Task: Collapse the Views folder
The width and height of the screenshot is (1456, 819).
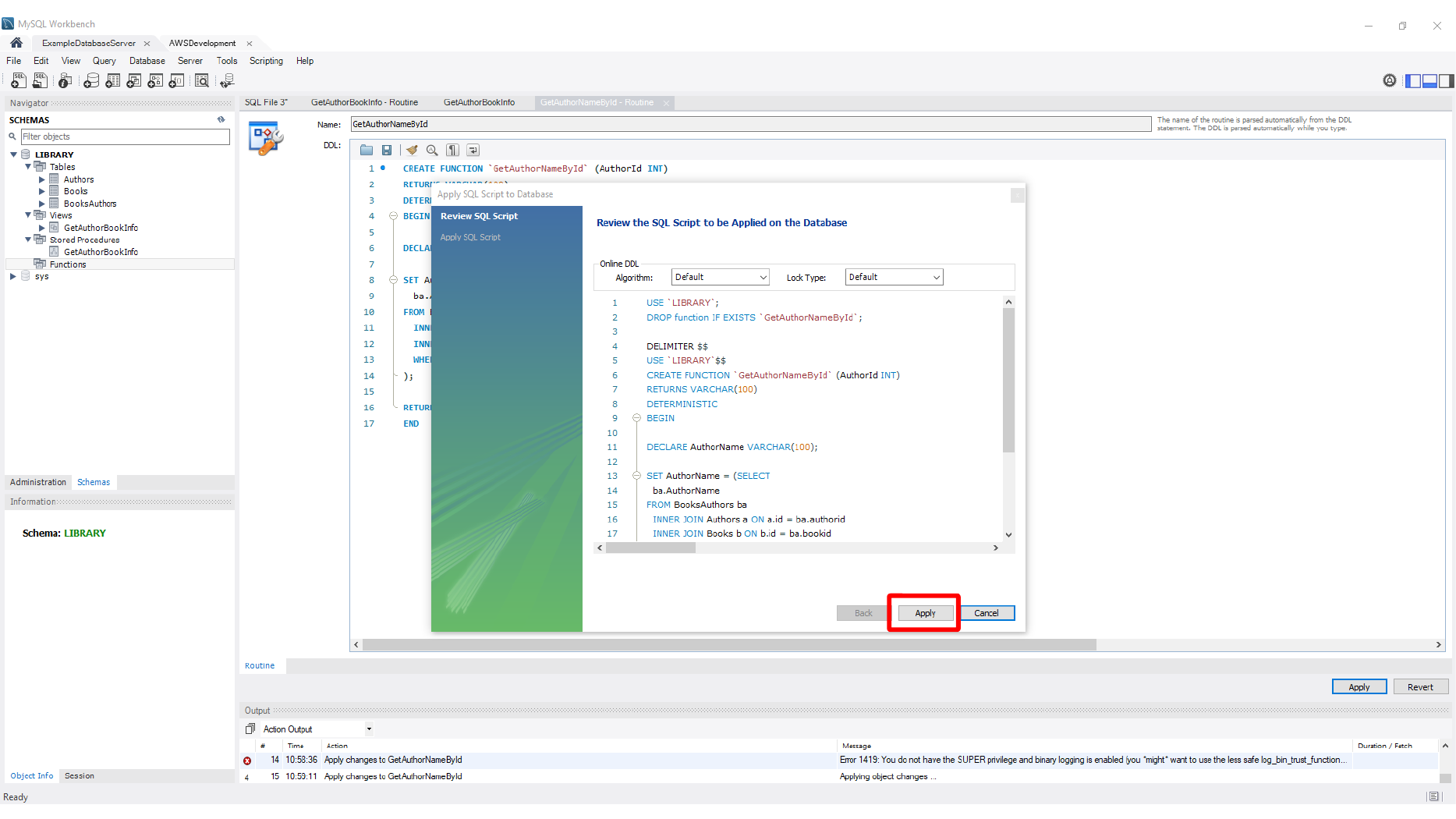Action: [28, 214]
